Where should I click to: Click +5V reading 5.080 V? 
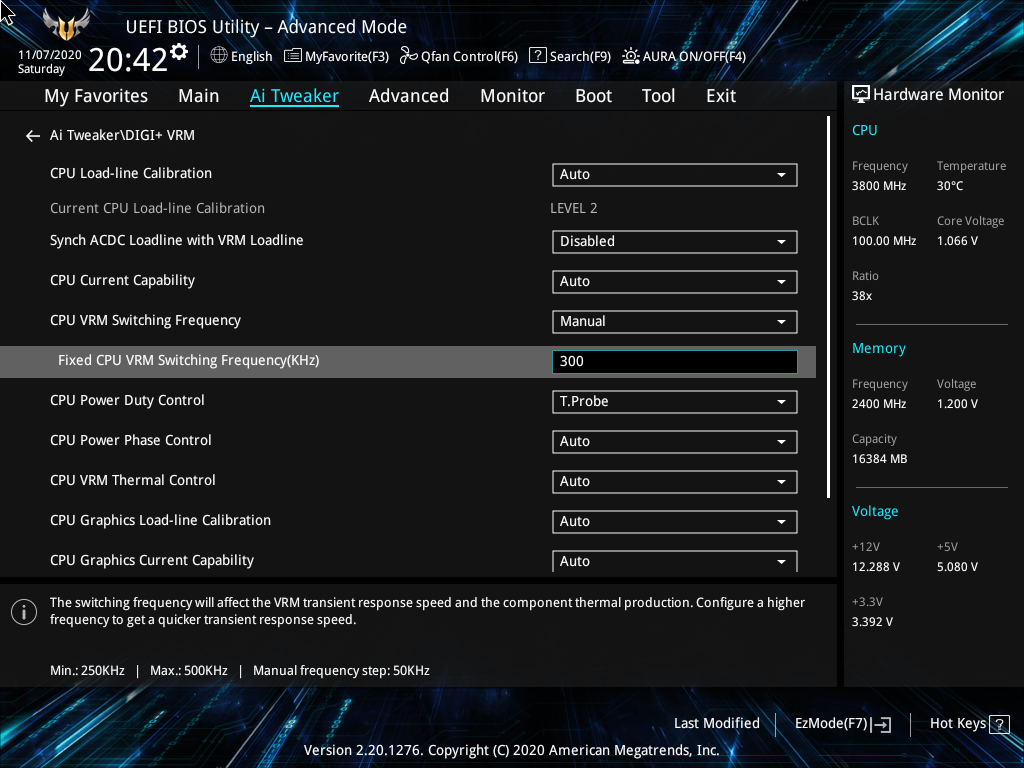(957, 567)
